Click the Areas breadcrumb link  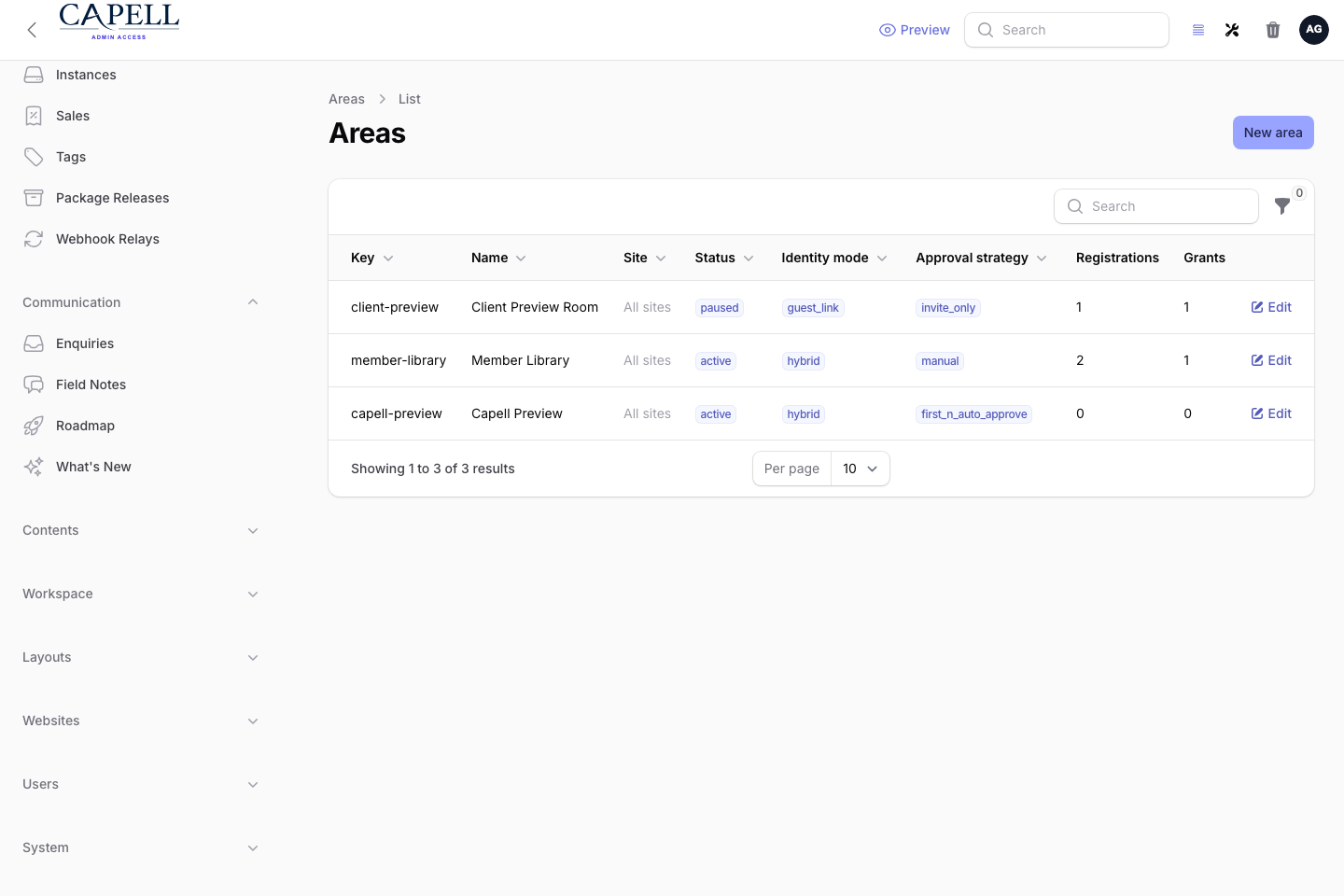click(346, 99)
